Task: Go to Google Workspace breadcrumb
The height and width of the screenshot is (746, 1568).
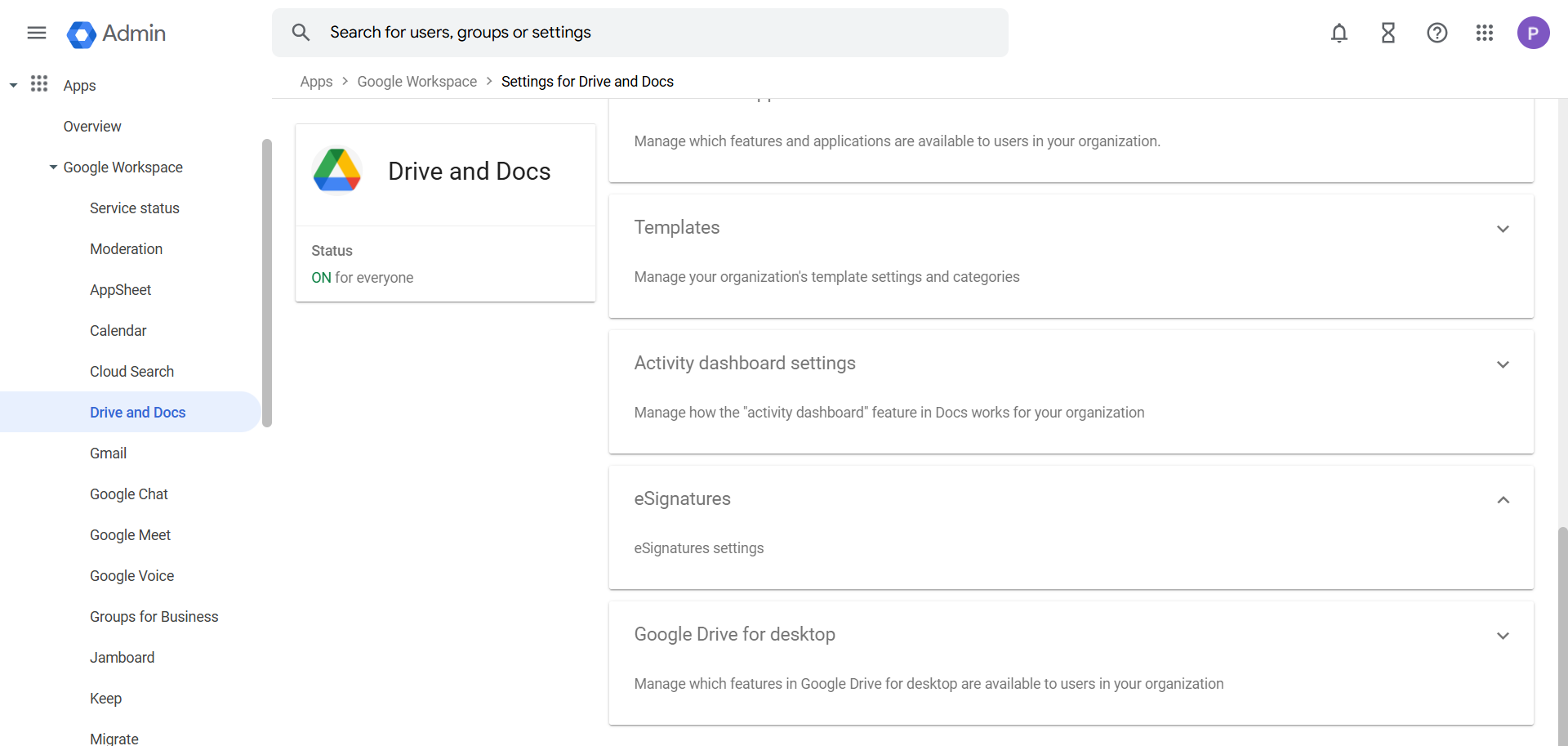Action: tap(416, 82)
